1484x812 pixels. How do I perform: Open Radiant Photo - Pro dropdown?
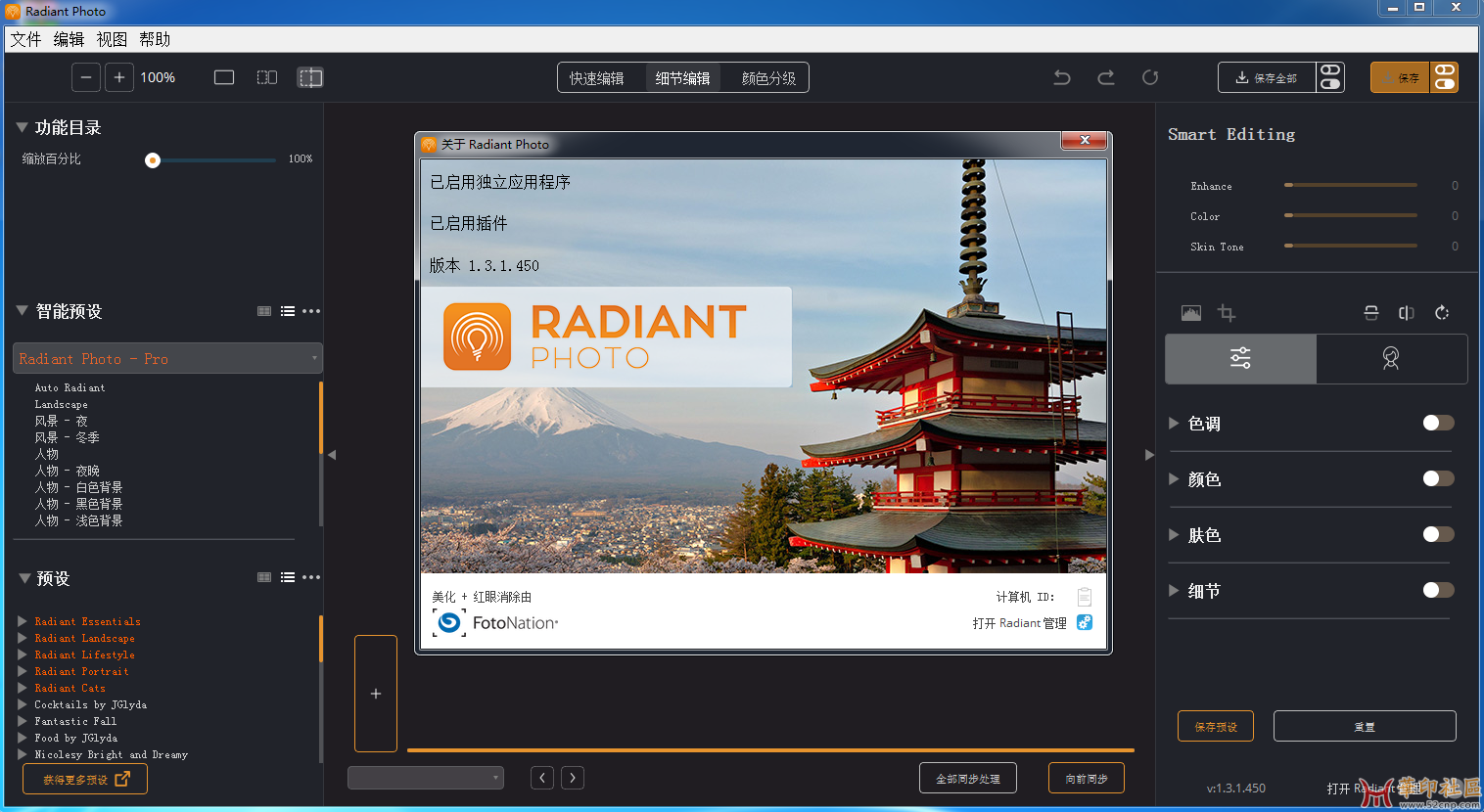click(x=167, y=358)
